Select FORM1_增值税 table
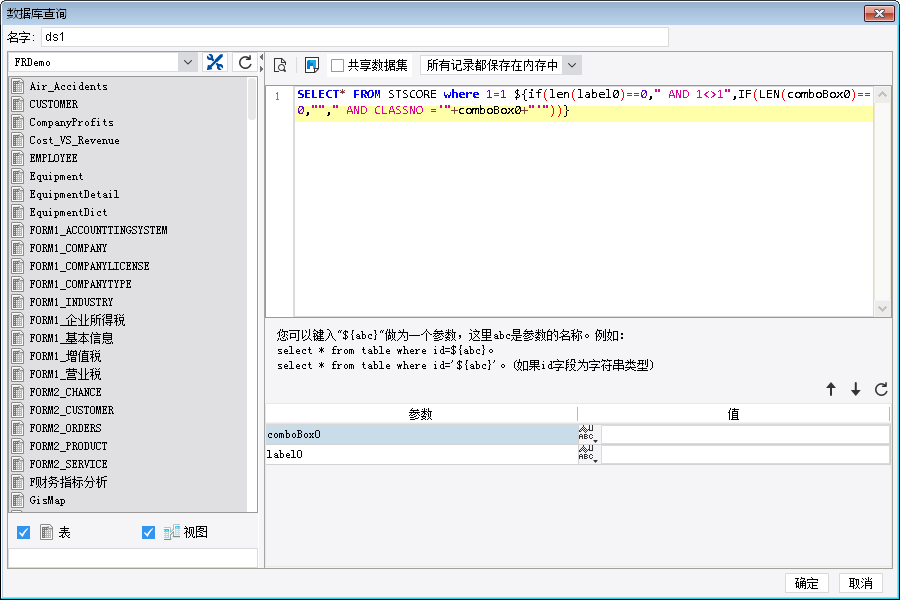Viewport: 900px width, 600px height. pos(65,356)
